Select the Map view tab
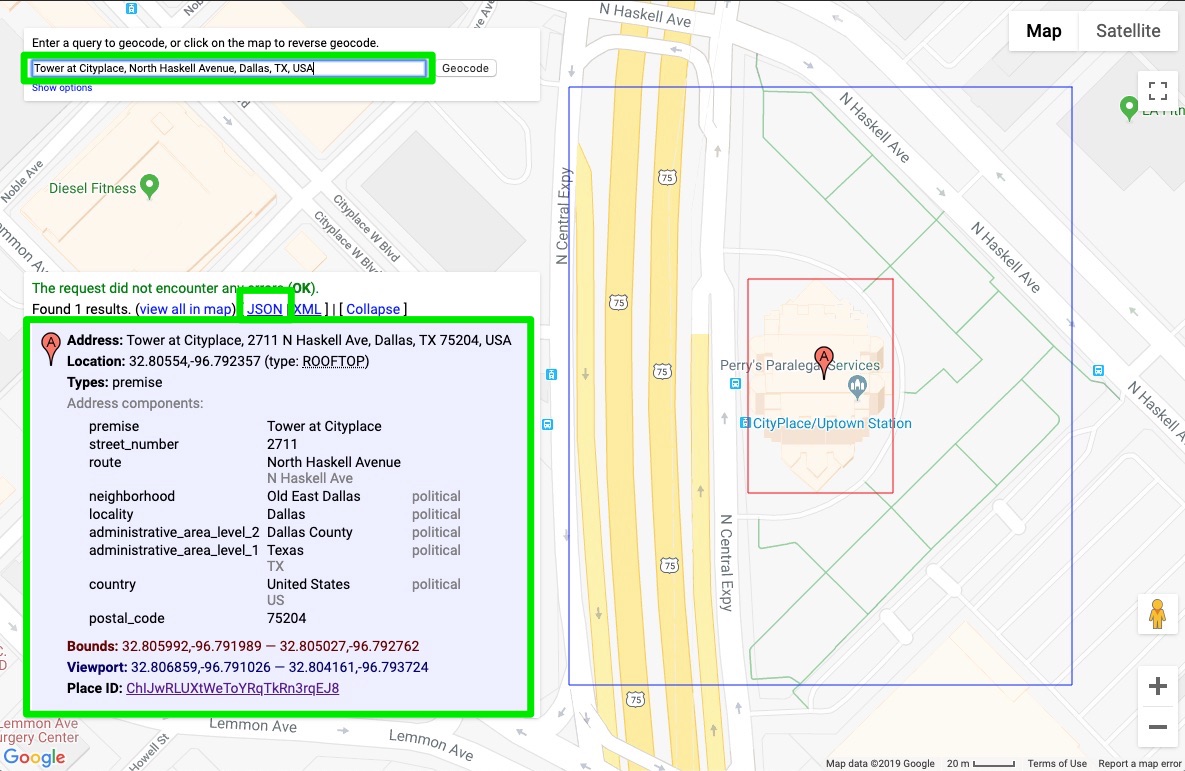The width and height of the screenshot is (1185, 771). pyautogui.click(x=1043, y=31)
